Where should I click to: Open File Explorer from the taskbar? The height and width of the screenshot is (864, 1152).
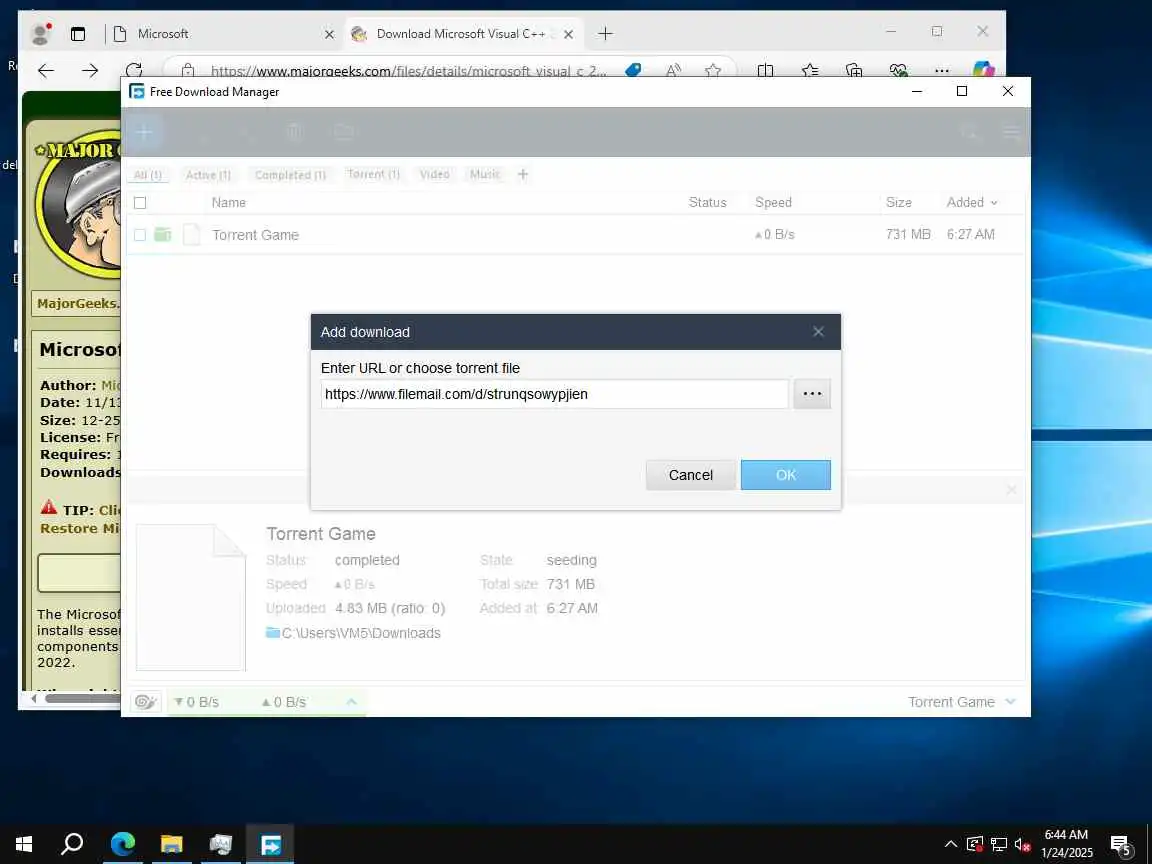coord(171,844)
